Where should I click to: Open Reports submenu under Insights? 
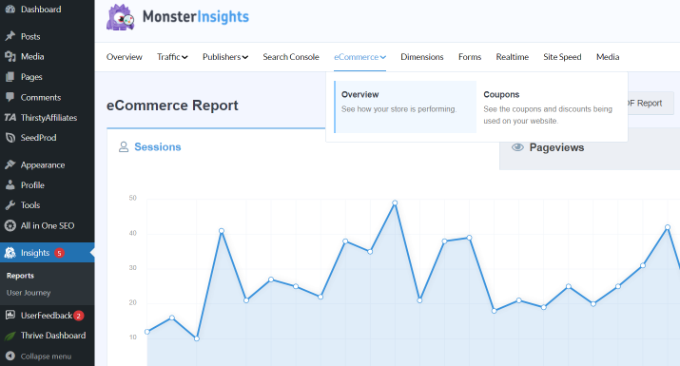(x=20, y=276)
